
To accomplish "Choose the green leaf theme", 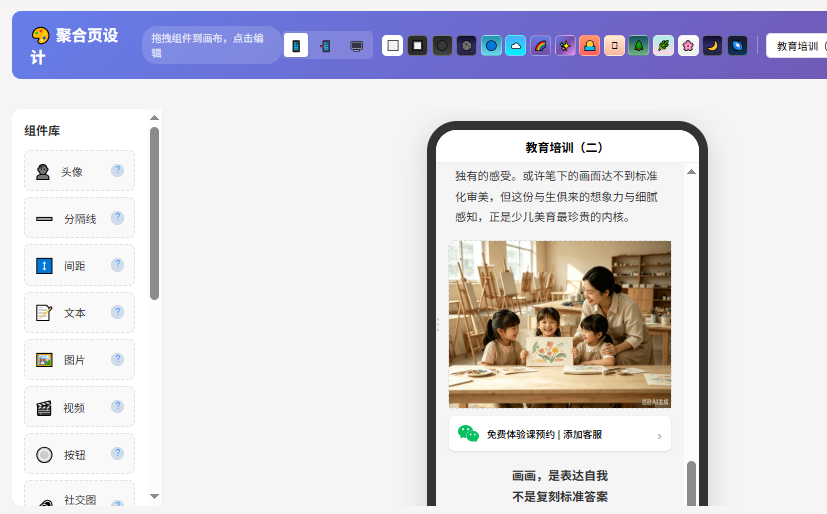I will [x=663, y=46].
